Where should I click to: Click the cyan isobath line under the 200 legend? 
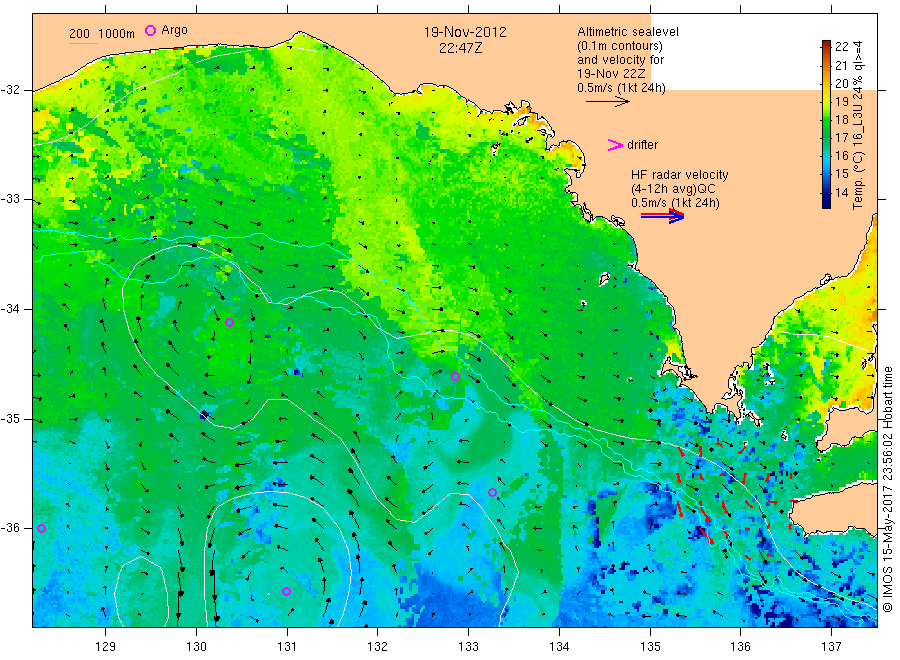coord(83,43)
